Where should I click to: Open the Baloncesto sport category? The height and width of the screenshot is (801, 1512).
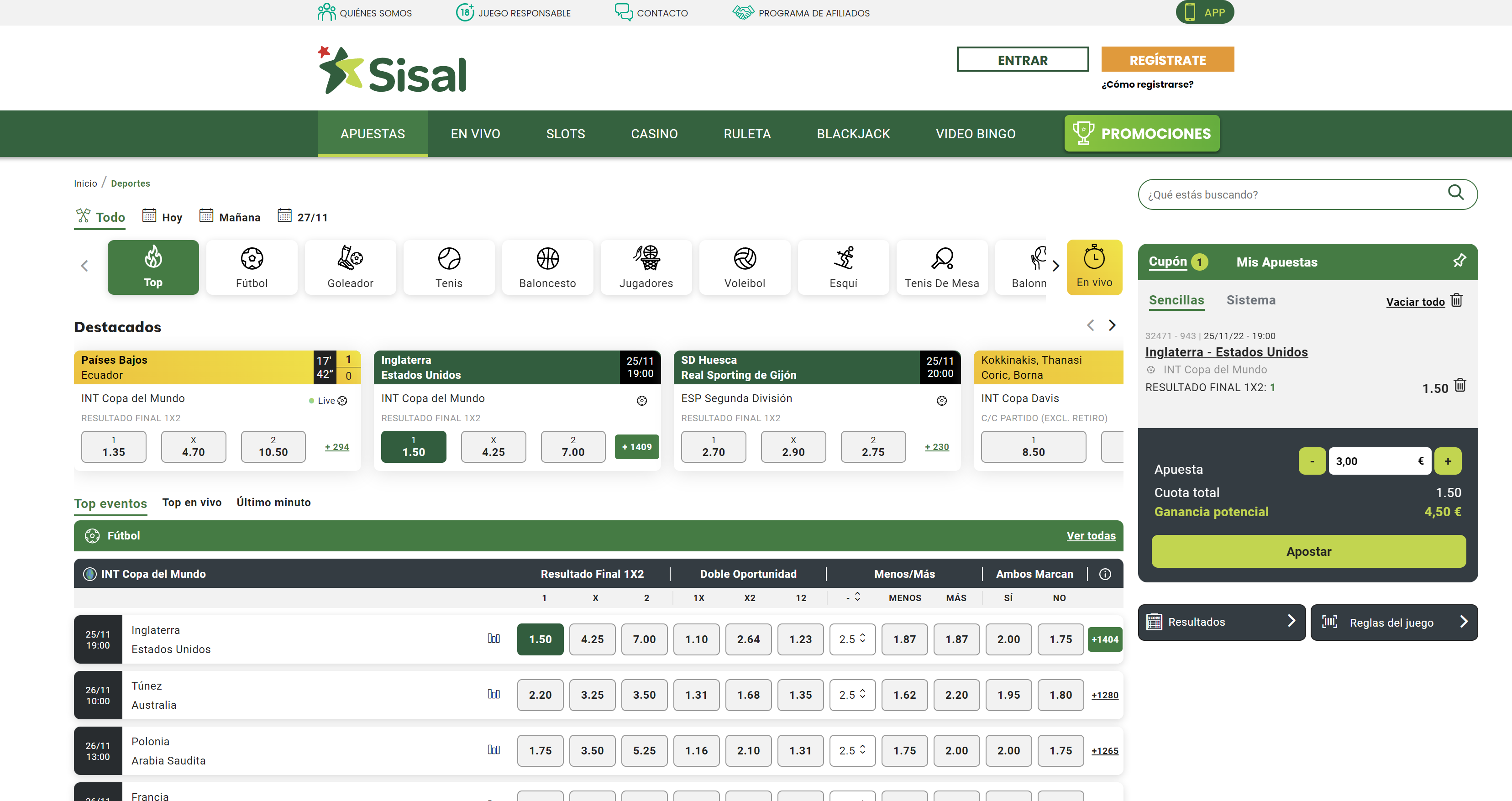(x=548, y=267)
